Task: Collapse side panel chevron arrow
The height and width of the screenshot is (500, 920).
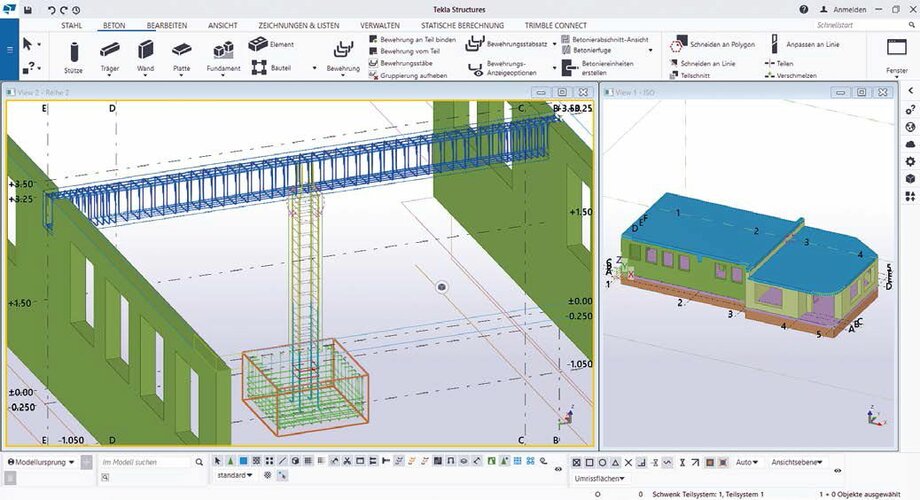Action: click(910, 91)
